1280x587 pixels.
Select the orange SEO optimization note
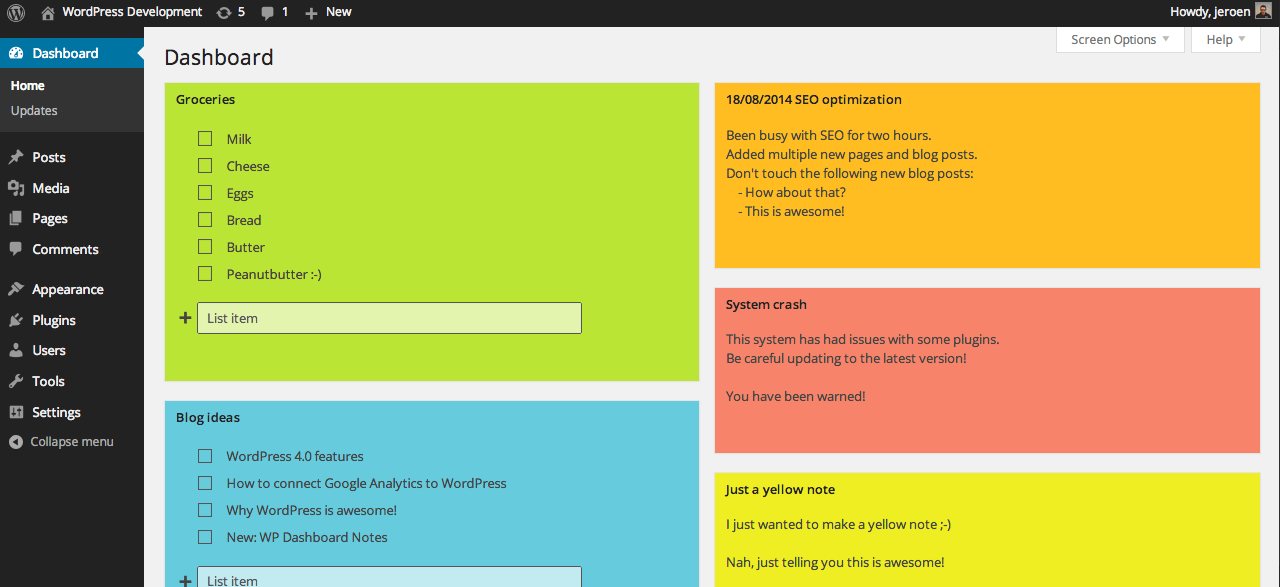[x=986, y=175]
